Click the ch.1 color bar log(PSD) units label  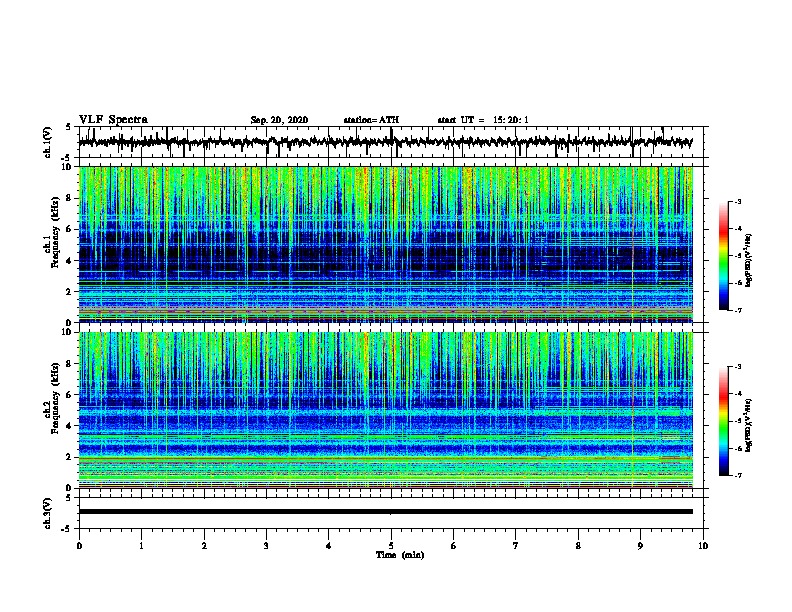(748, 261)
